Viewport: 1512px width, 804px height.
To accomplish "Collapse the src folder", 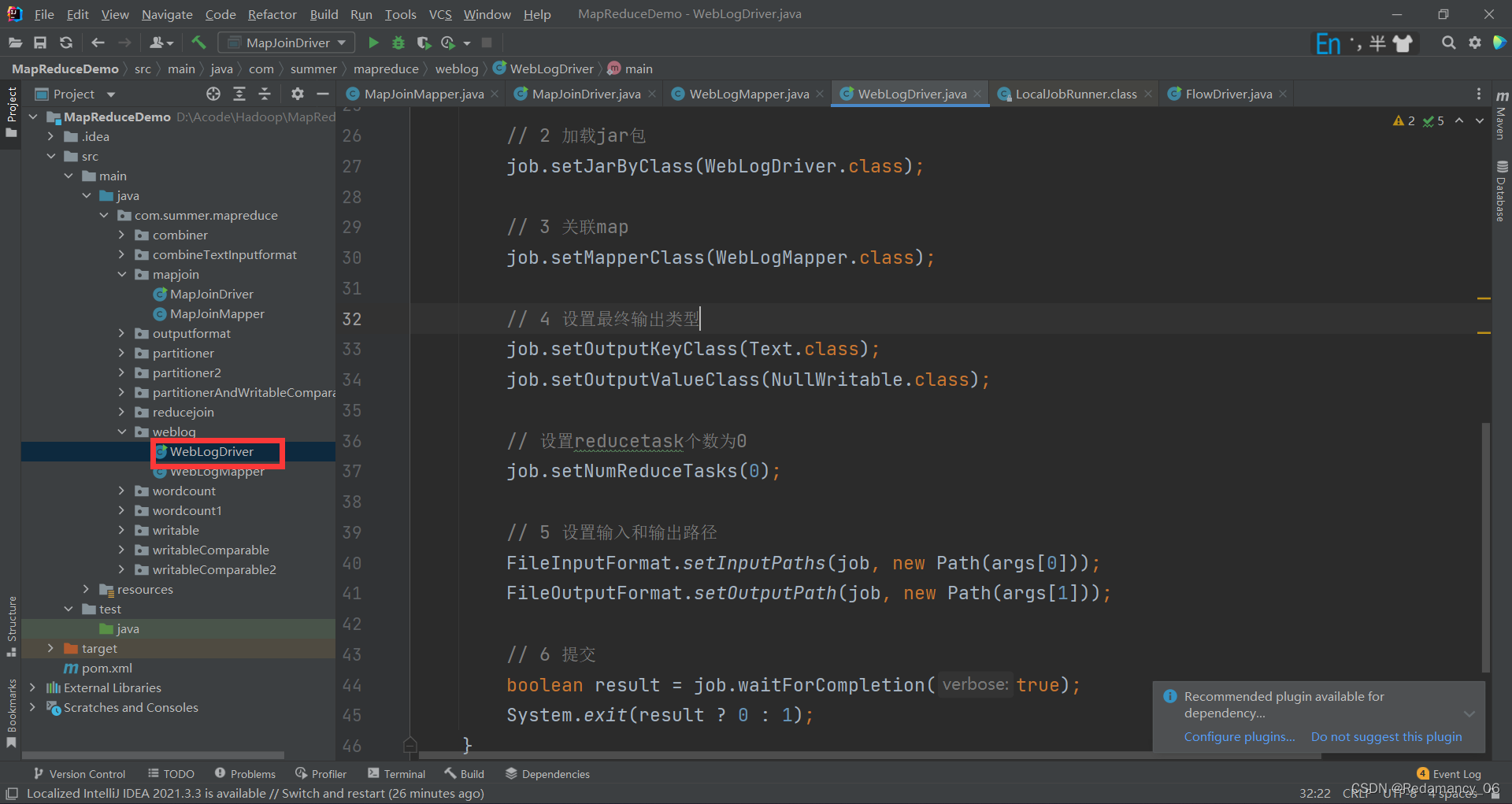I will [50, 156].
